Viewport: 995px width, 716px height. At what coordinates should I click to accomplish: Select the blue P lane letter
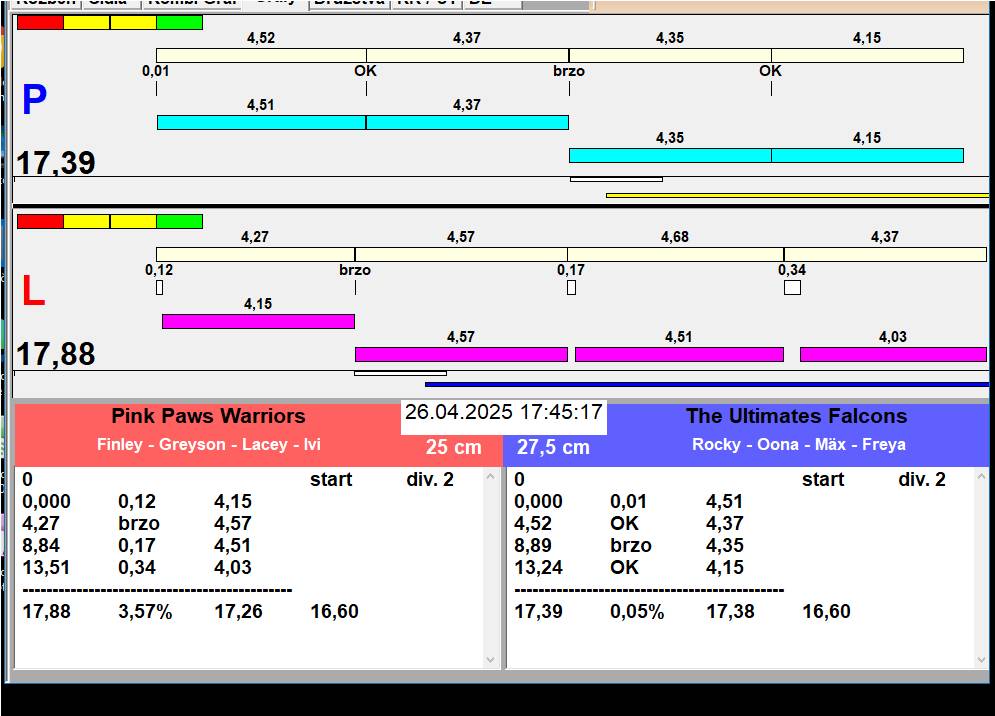tap(34, 100)
